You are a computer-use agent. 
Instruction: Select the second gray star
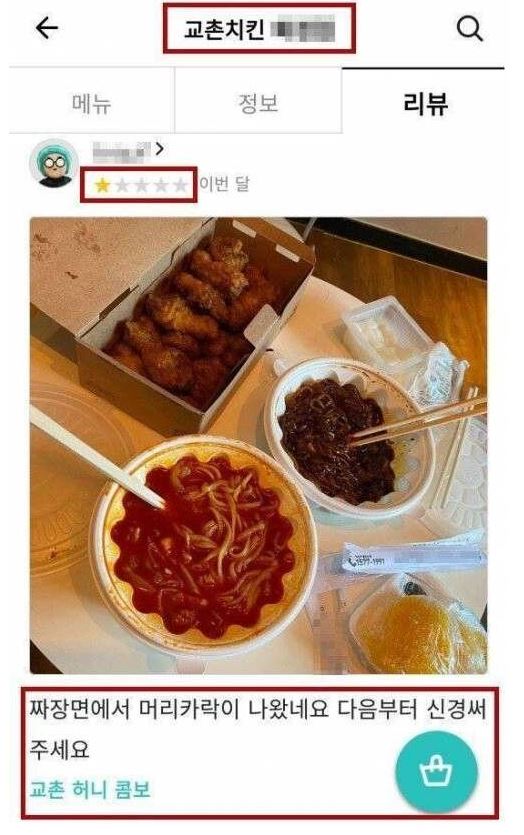pyautogui.click(x=122, y=185)
